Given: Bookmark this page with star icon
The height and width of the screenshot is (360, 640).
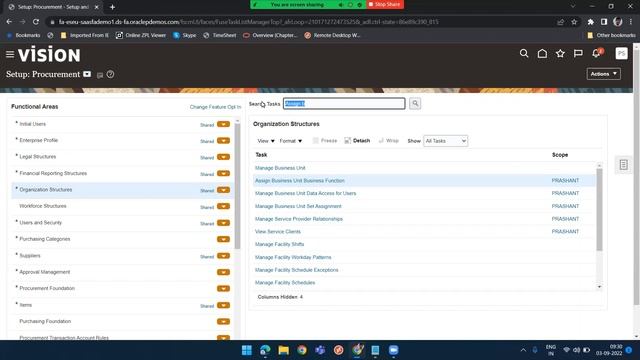Looking at the screenshot, I should tap(574, 22).
